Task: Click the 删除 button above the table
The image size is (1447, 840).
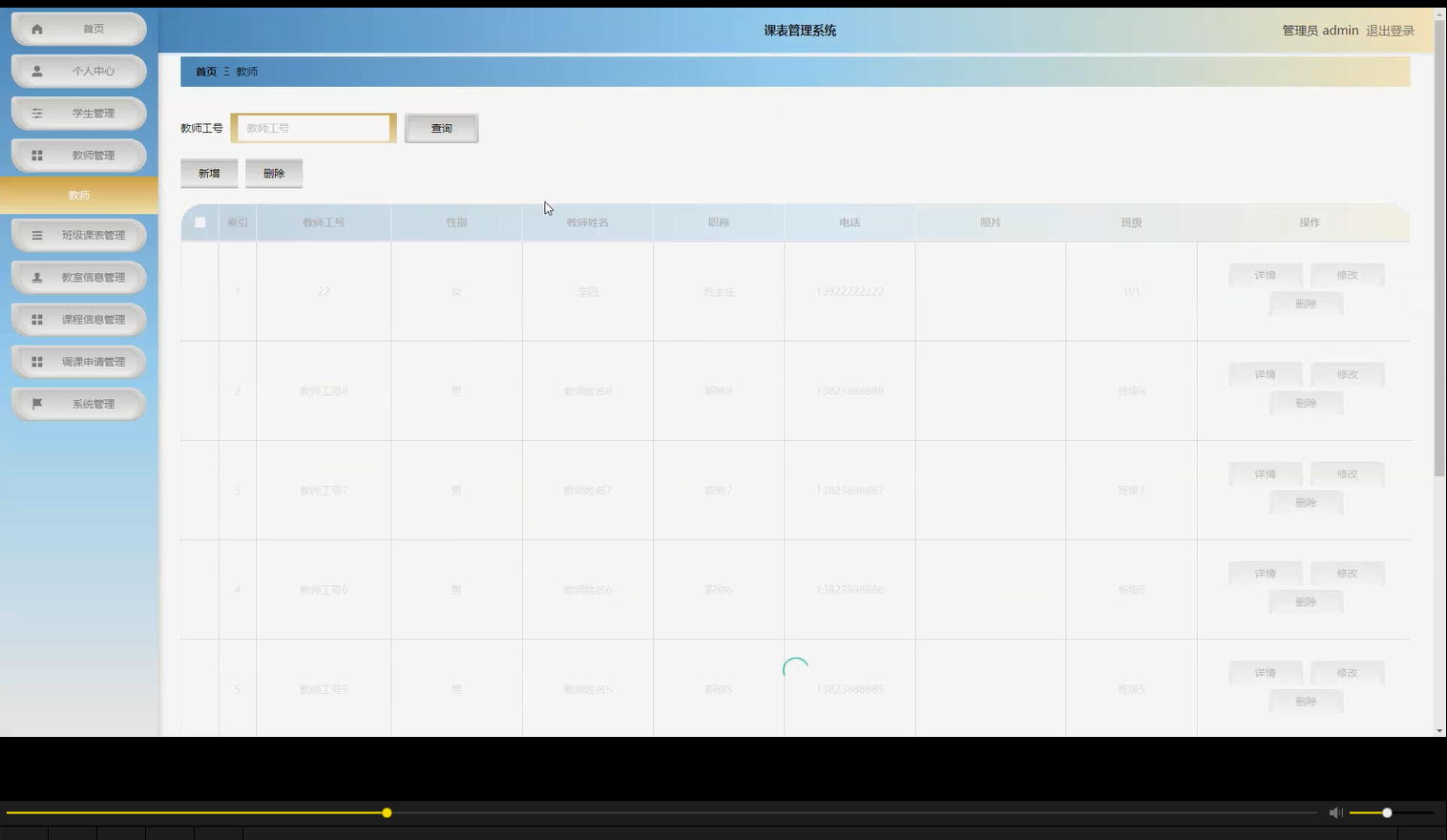Action: (x=274, y=173)
